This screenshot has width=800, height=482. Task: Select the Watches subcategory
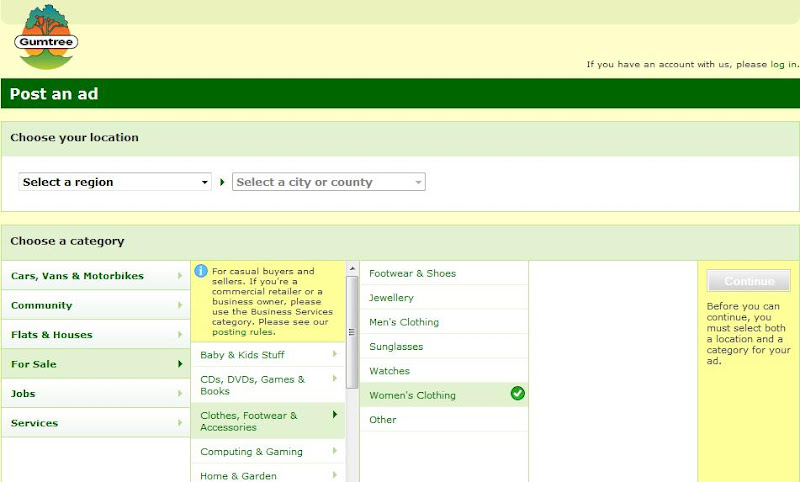(444, 371)
